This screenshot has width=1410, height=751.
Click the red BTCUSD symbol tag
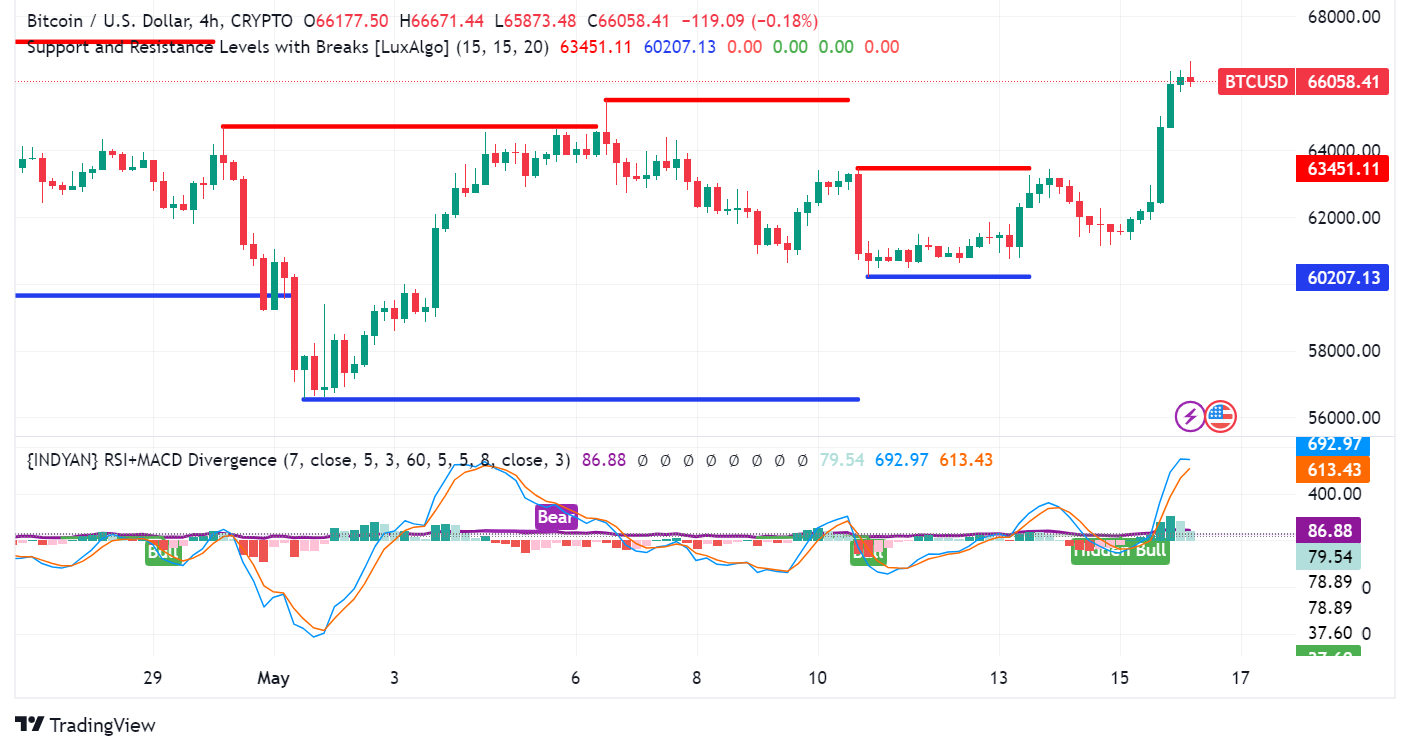(x=1256, y=82)
